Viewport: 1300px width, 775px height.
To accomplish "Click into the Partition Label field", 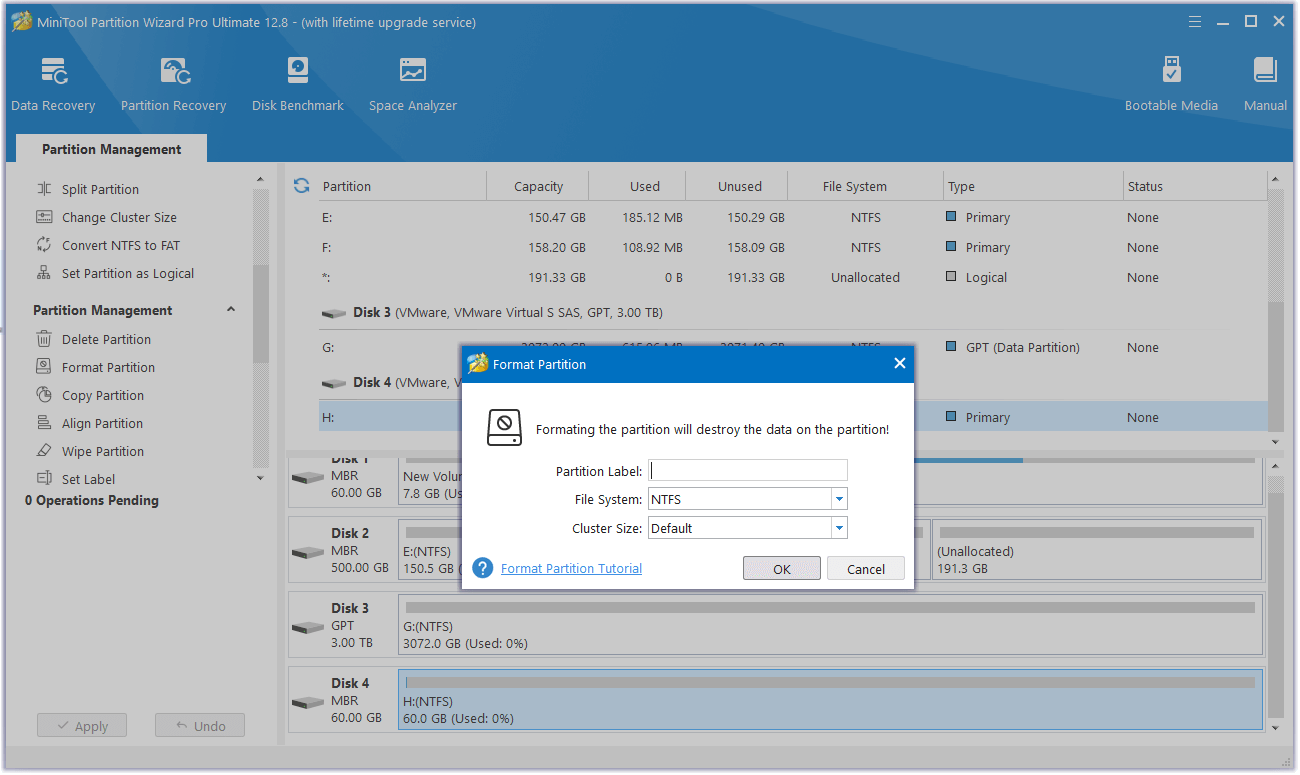I will 748,470.
